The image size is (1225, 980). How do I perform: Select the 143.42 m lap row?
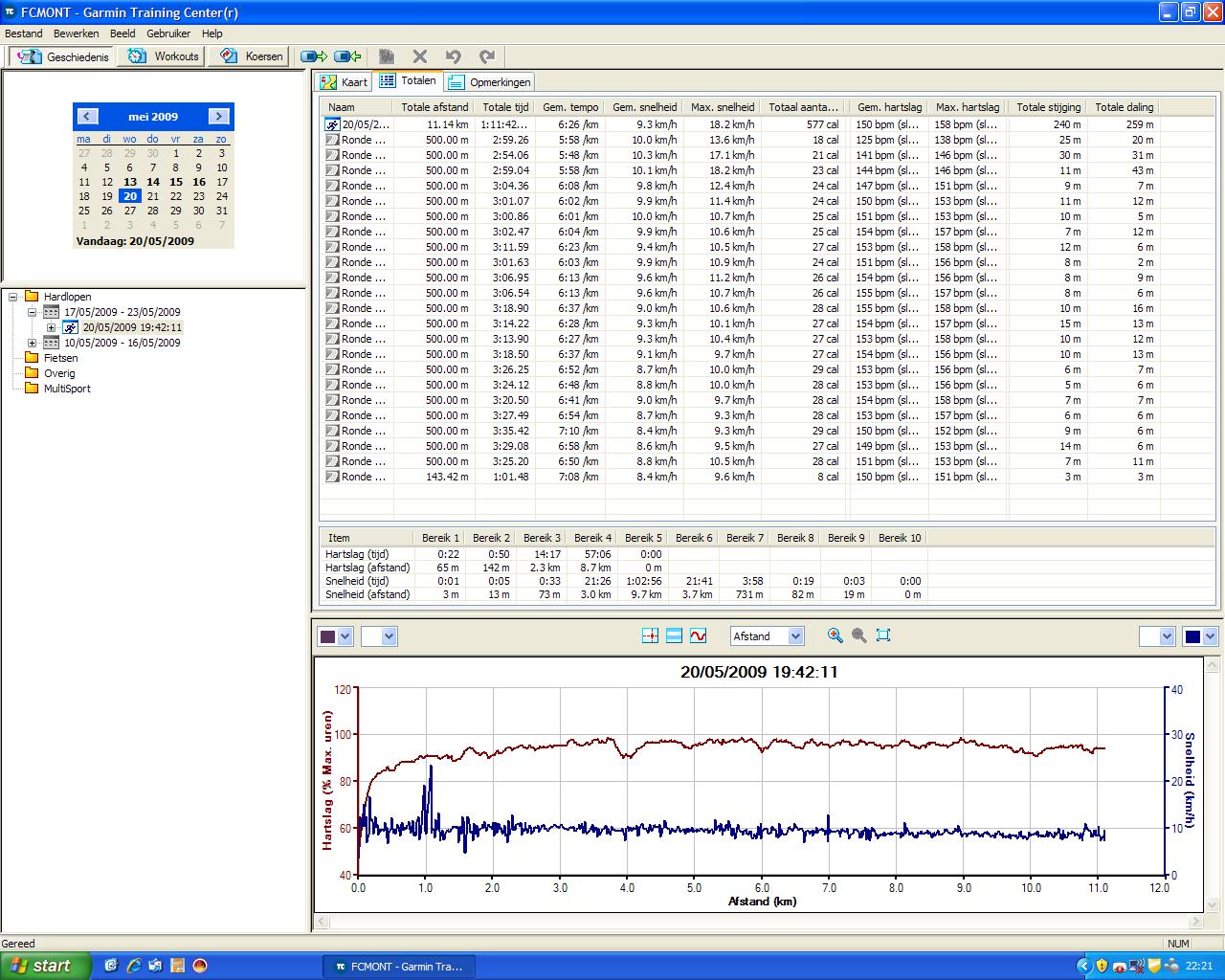coord(742,477)
